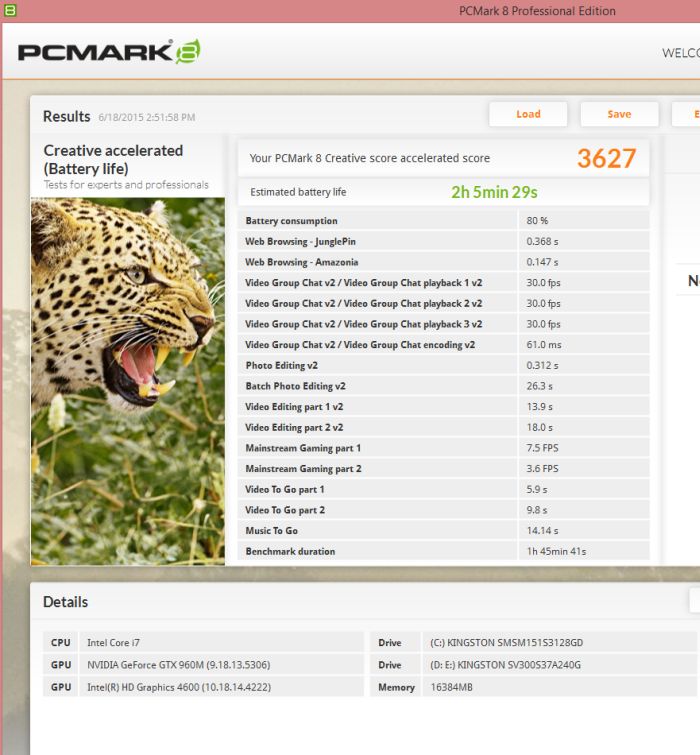
Task: Select Video Group Chat playback 3 v2 row
Action: coord(443,324)
